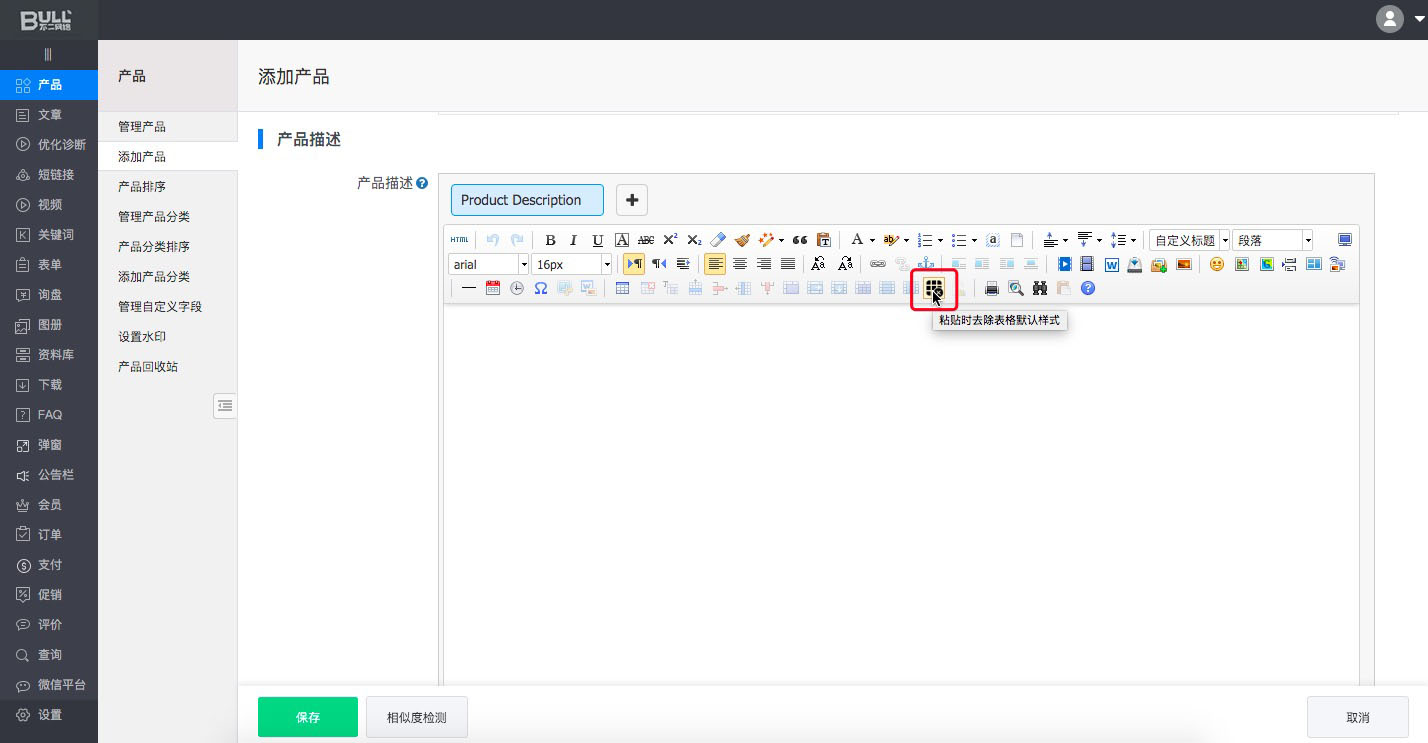
Task: Select the Product Description tab
Action: 527,200
